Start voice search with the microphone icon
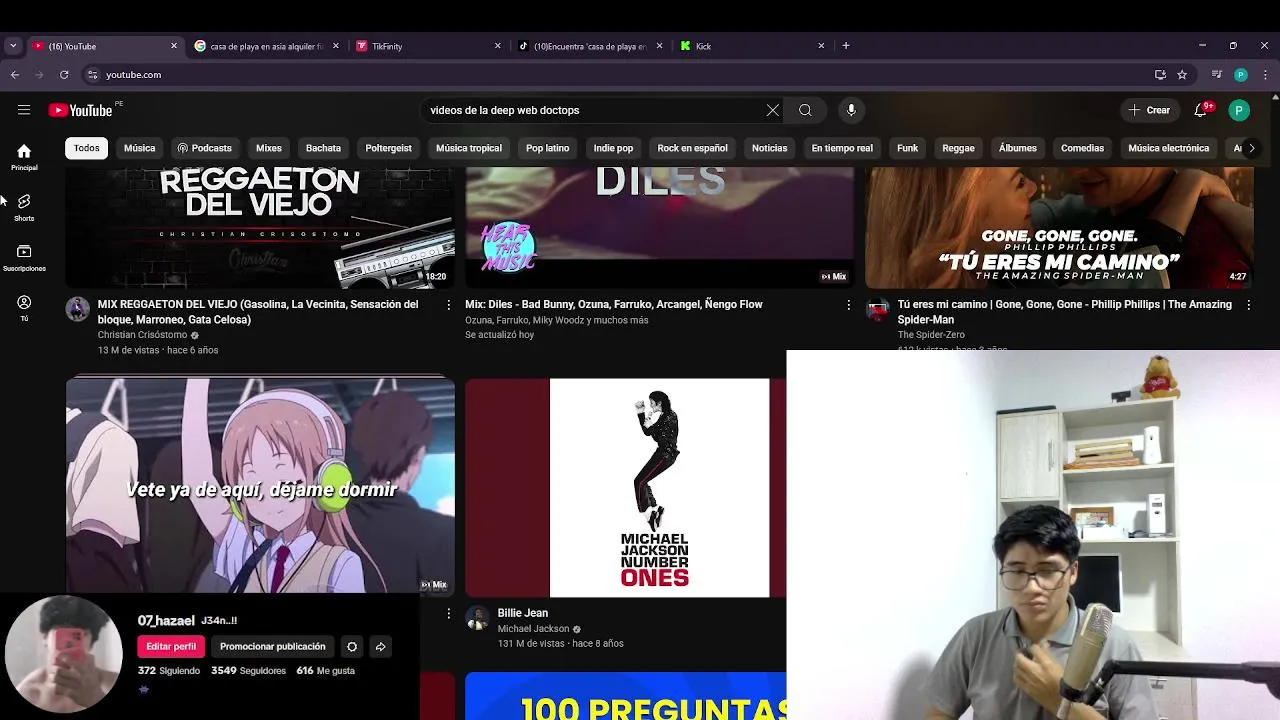Viewport: 1280px width, 720px height. pyautogui.click(x=851, y=110)
